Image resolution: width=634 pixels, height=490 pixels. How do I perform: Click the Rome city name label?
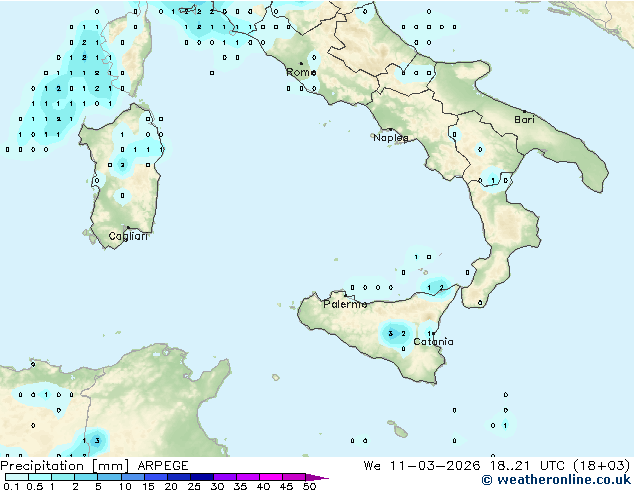[301, 73]
